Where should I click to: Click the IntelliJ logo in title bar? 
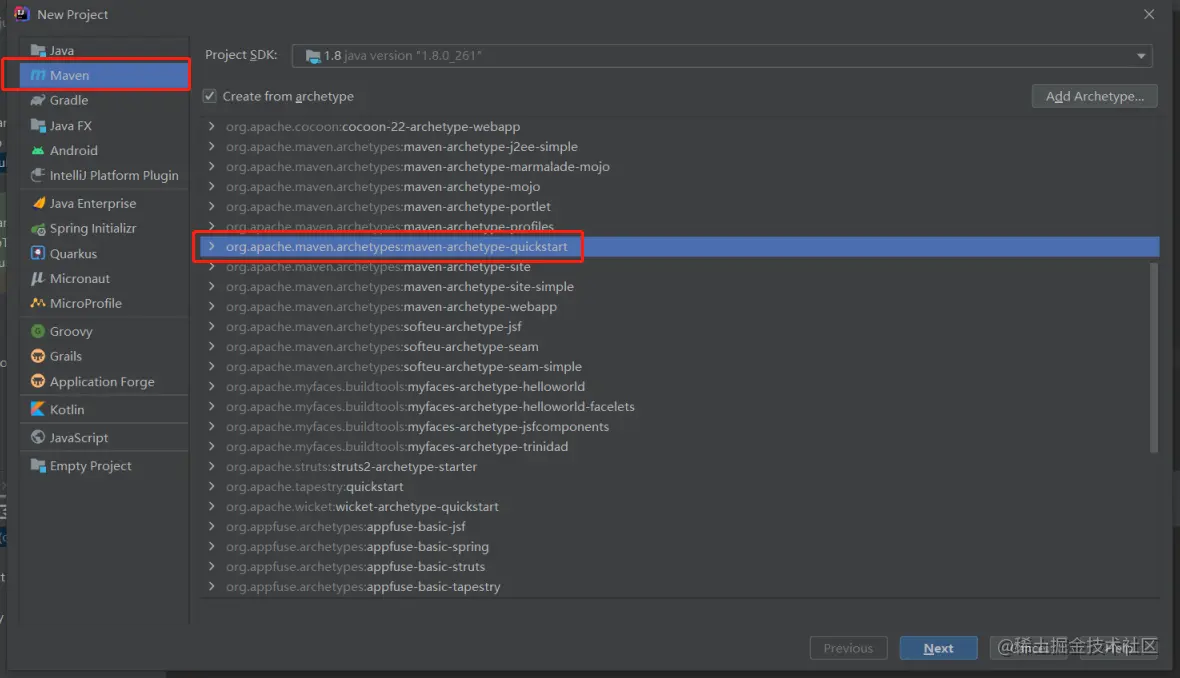click(21, 14)
